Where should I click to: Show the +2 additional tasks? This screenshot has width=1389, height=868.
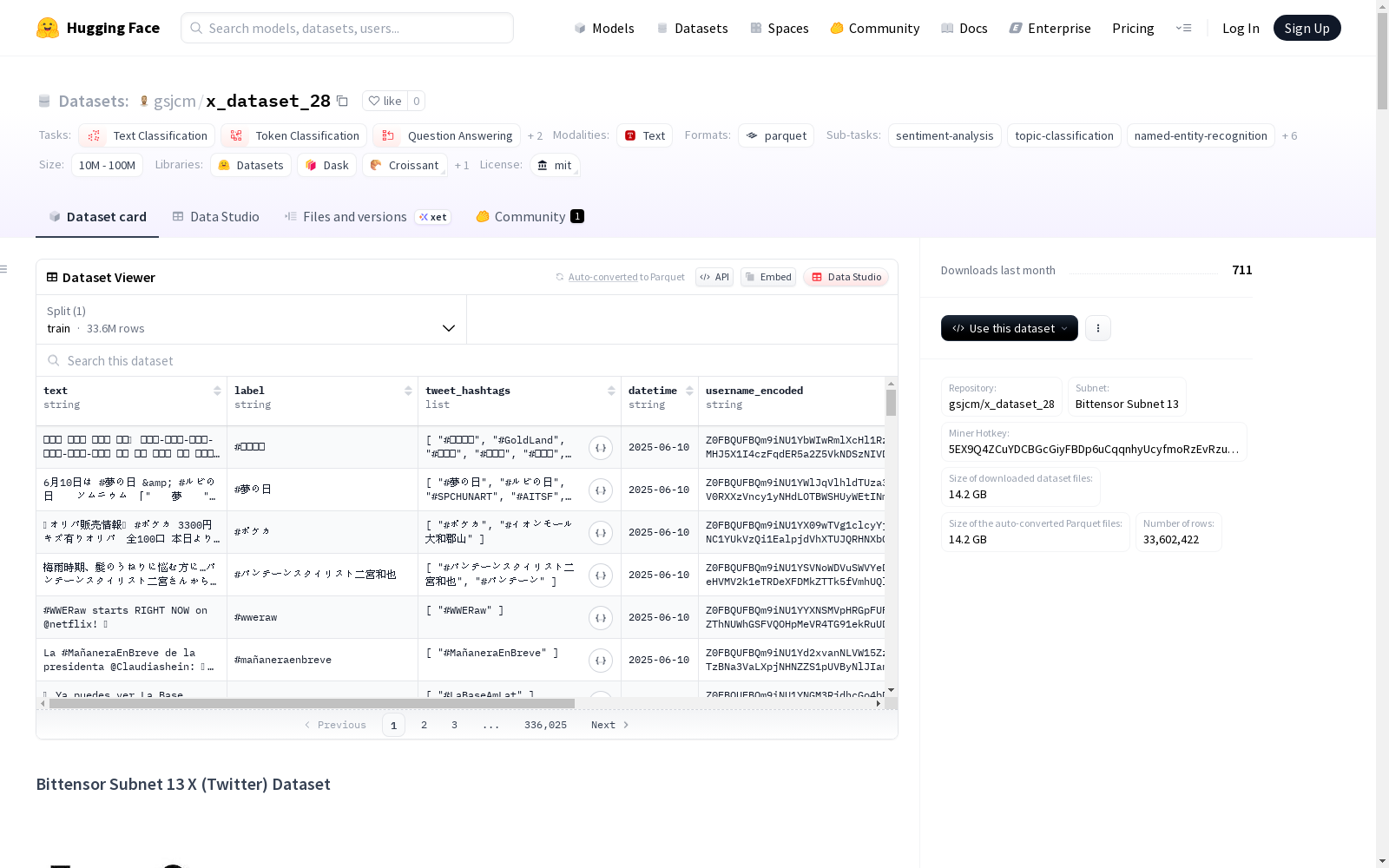(535, 136)
